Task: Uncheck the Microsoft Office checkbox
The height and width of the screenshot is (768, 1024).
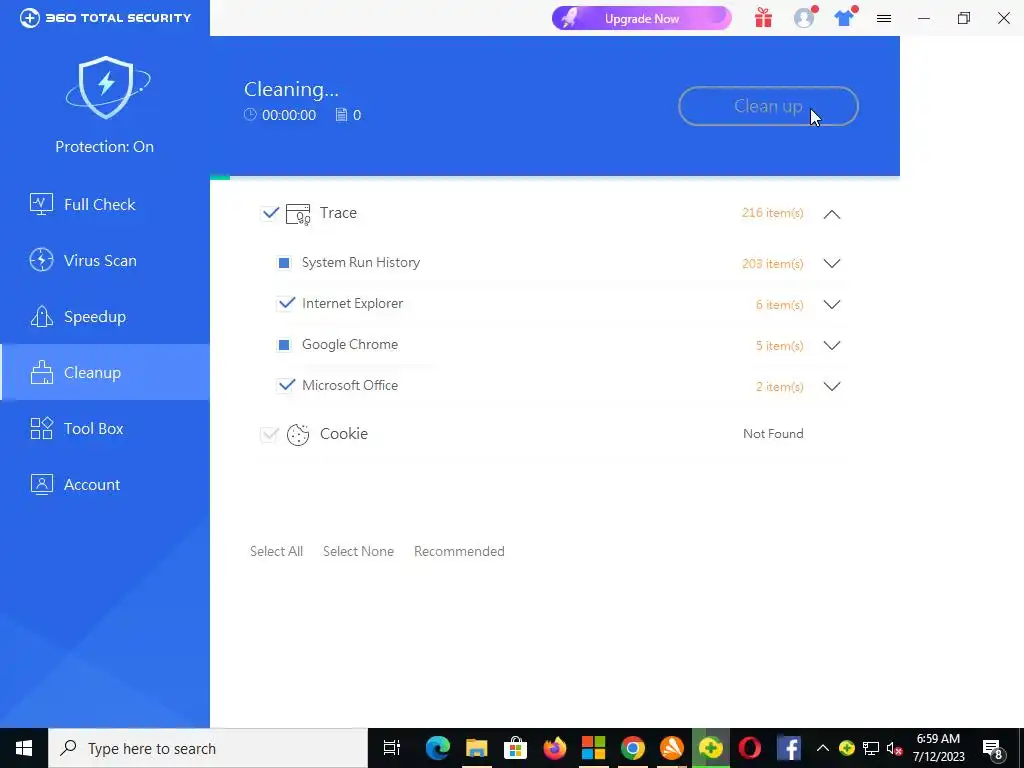Action: point(285,385)
